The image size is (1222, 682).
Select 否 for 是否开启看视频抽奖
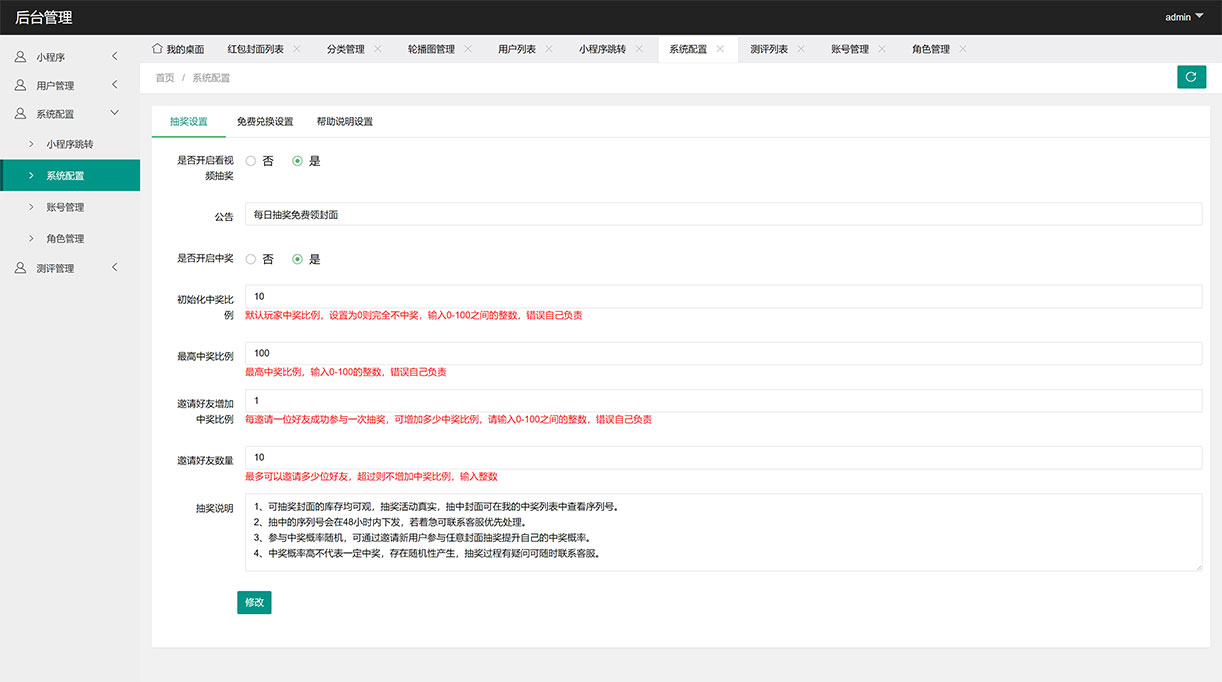(251, 161)
